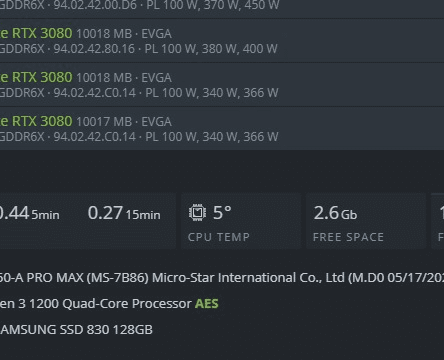Open the RTX 3080 card with 94.02.42.80.16 BIOS

coord(222,41)
